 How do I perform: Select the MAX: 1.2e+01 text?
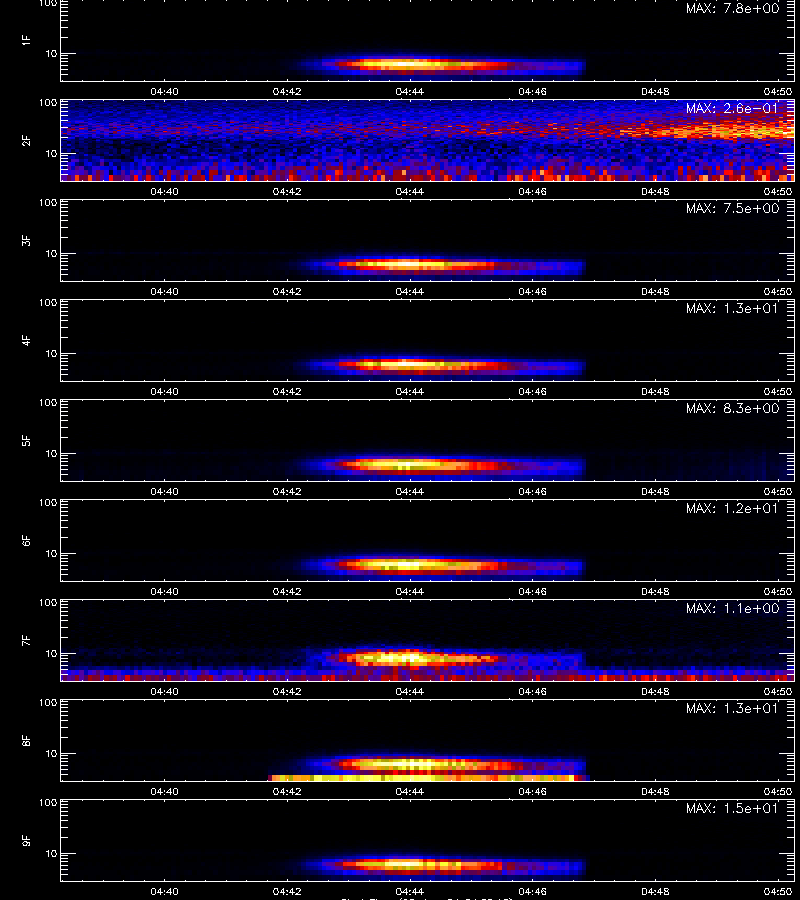click(732, 508)
